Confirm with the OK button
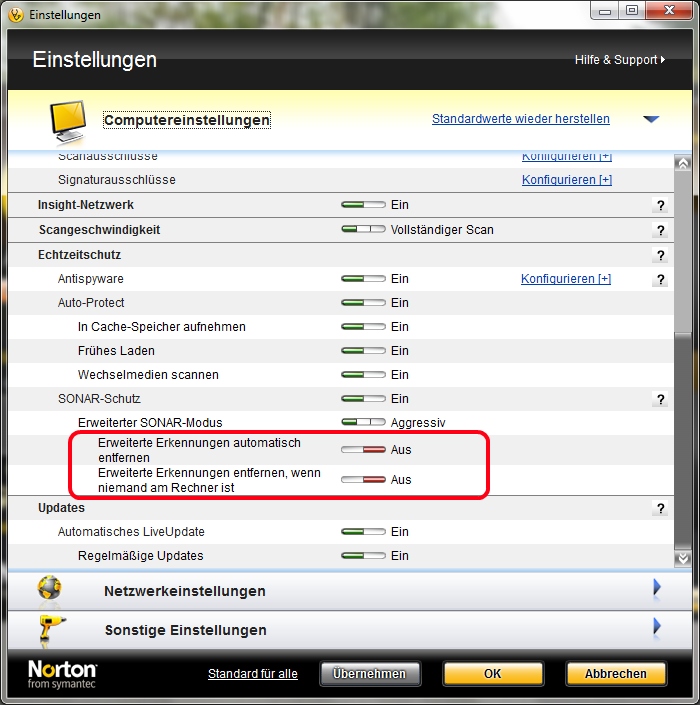 (x=493, y=674)
